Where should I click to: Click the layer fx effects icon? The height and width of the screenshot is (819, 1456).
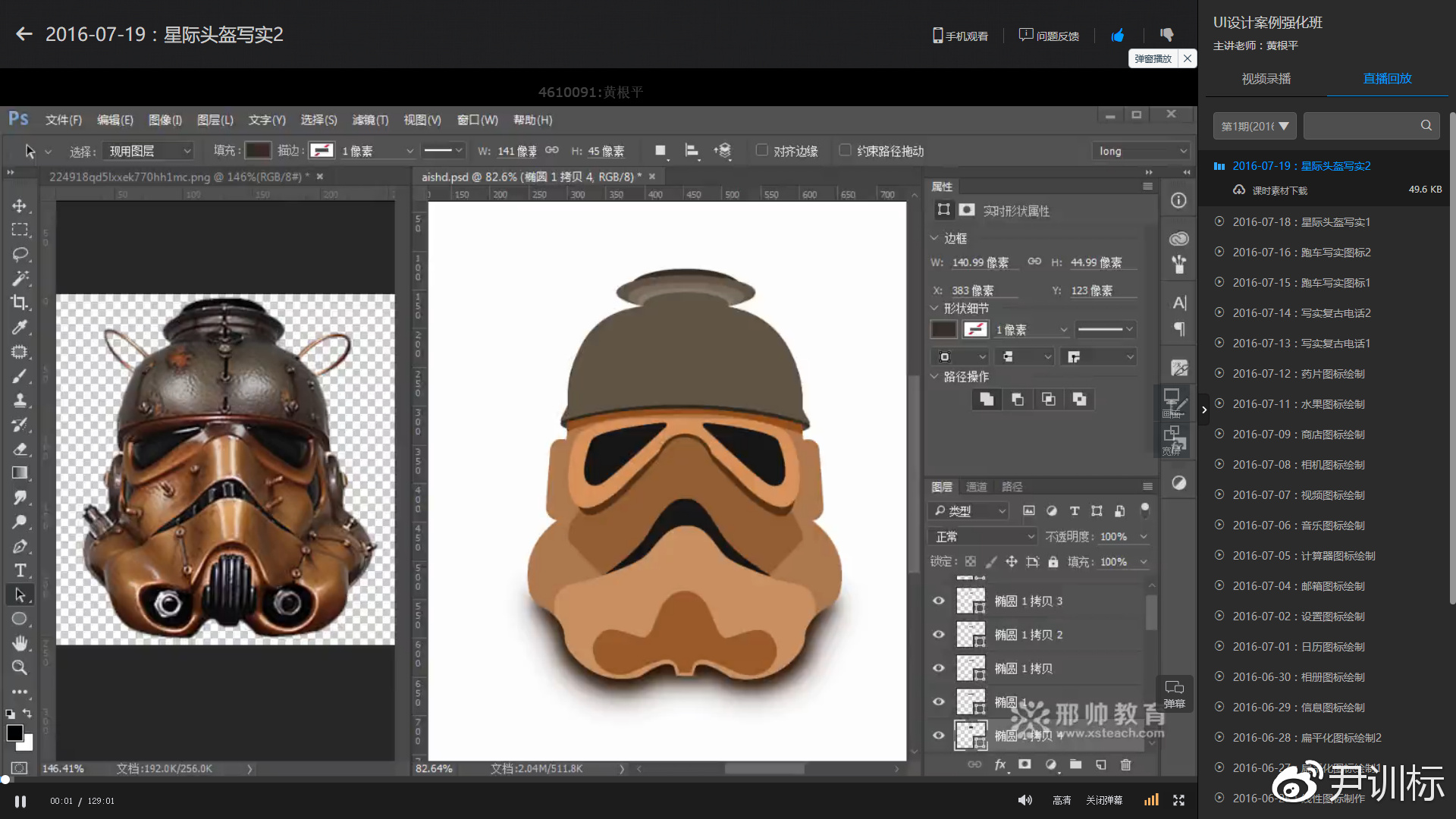(1000, 764)
